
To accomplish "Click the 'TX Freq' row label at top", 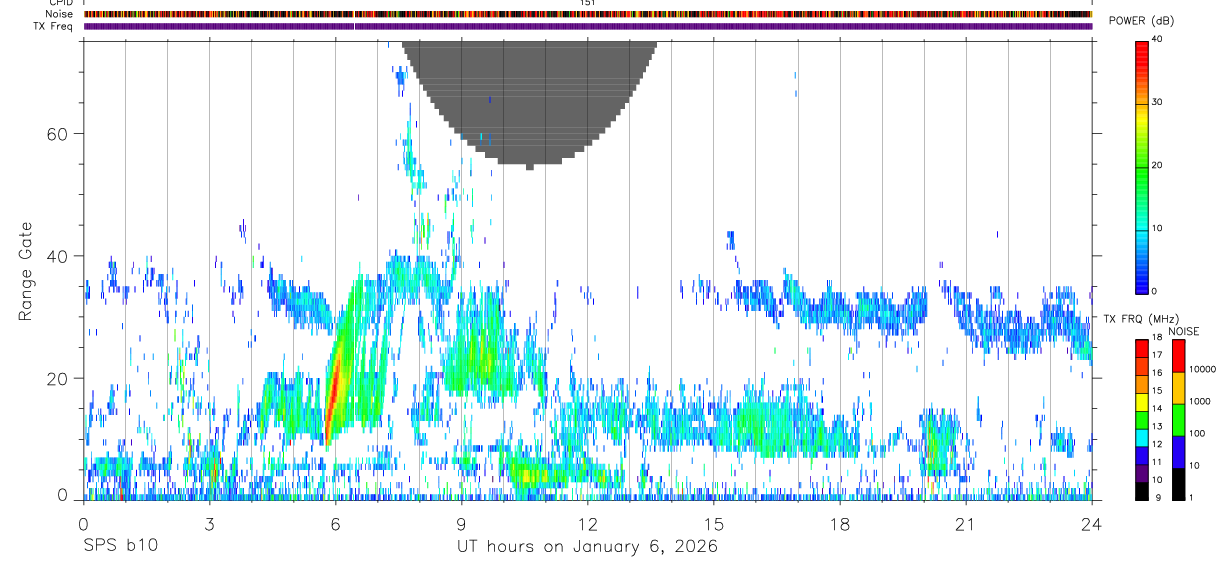I will tap(54, 26).
